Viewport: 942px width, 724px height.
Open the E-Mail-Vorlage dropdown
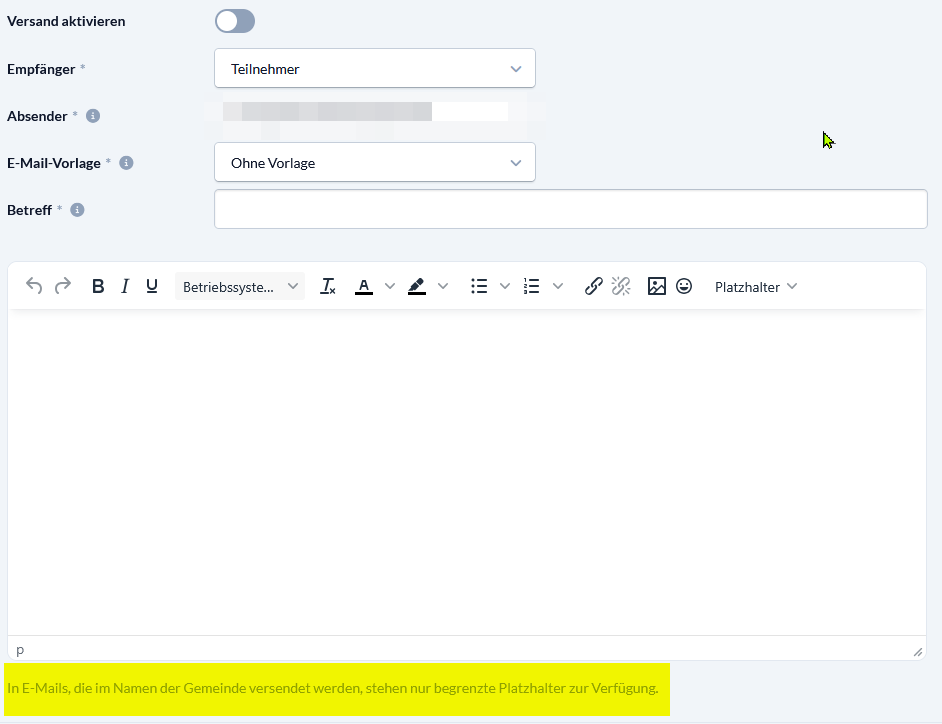pyautogui.click(x=375, y=163)
